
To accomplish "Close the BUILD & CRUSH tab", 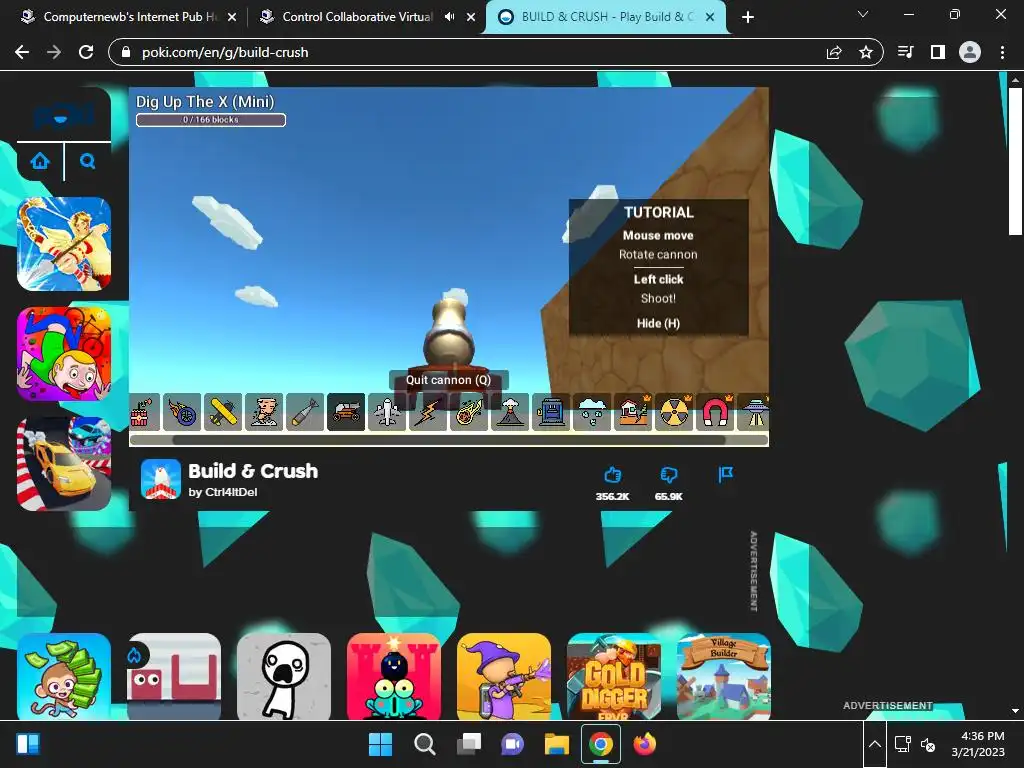I will coord(711,17).
